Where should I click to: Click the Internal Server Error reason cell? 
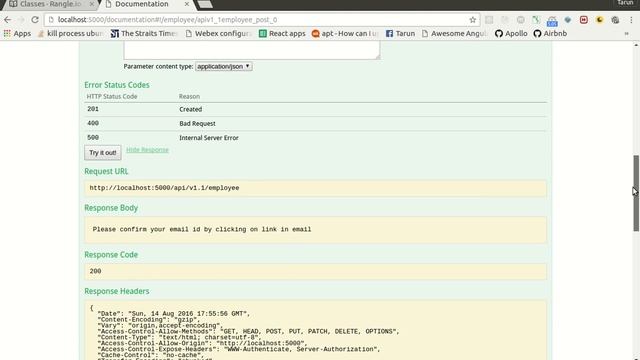pos(209,138)
